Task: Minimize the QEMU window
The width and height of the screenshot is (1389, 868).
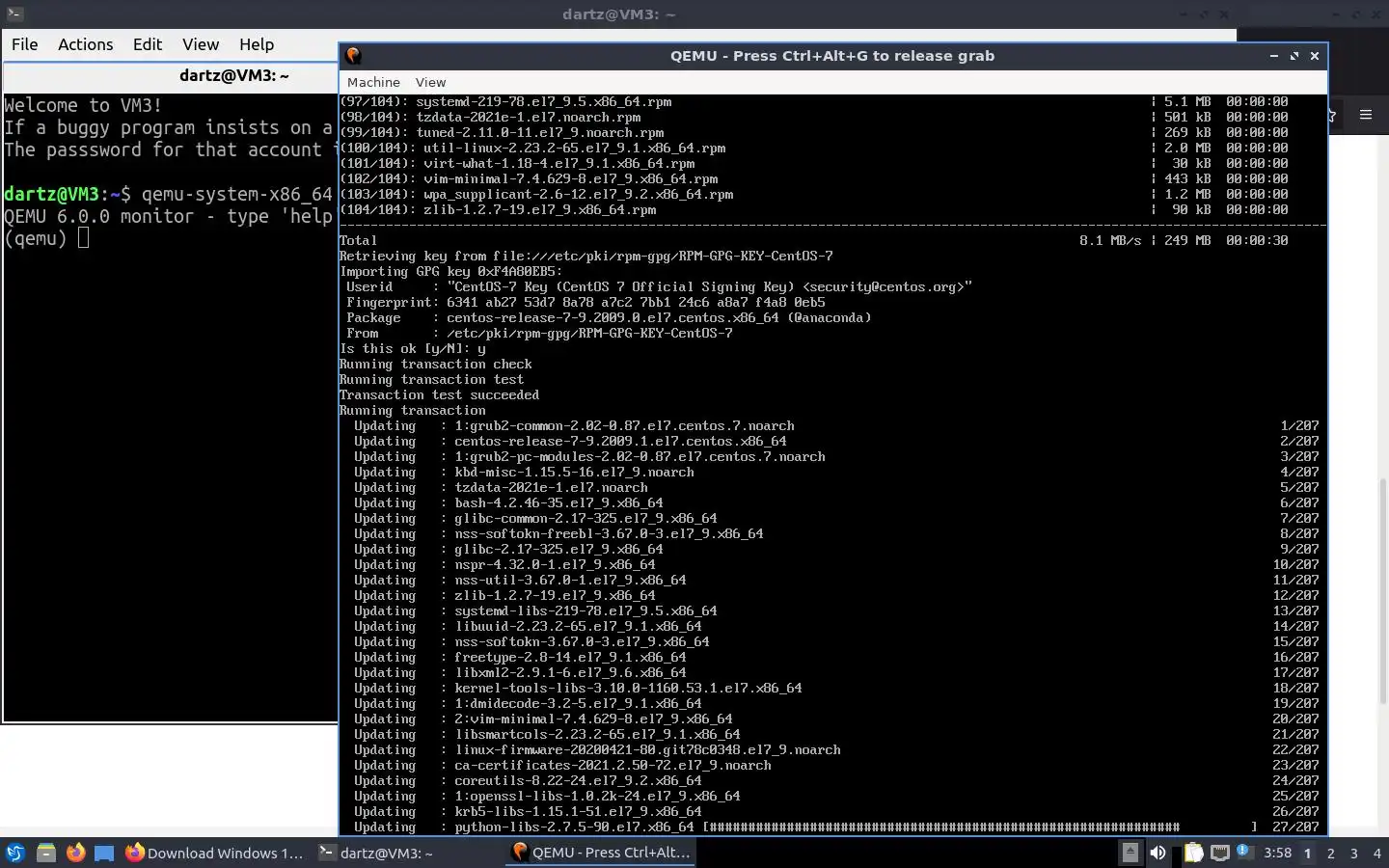Action: click(x=1274, y=56)
